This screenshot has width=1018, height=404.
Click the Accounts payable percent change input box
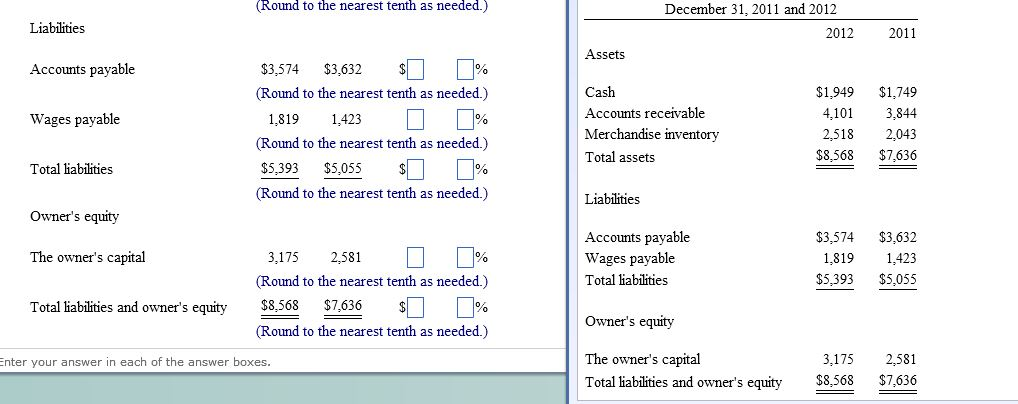pos(464,70)
